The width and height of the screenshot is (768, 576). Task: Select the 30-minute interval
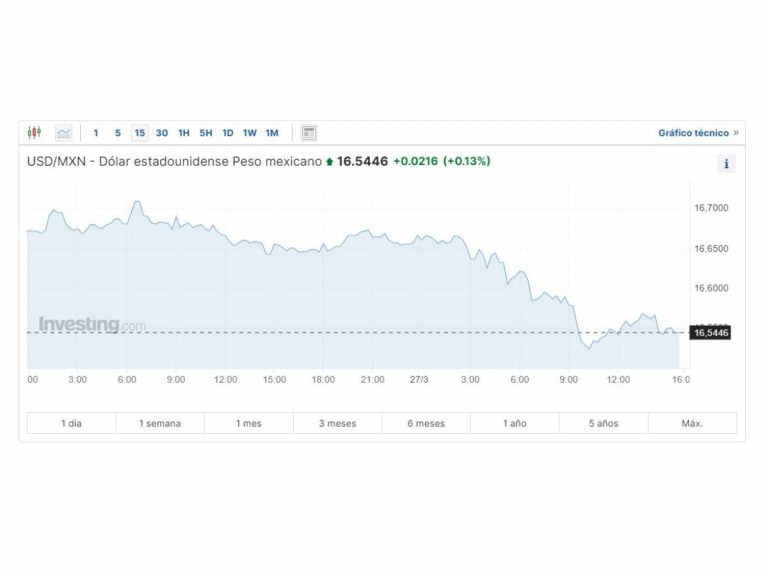[162, 132]
